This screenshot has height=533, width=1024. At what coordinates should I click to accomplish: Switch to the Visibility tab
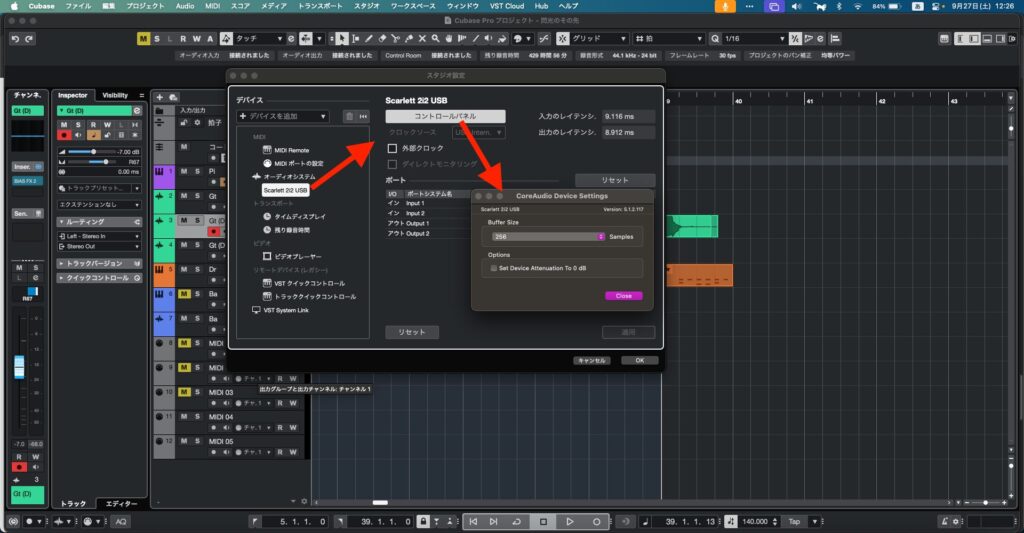[115, 95]
